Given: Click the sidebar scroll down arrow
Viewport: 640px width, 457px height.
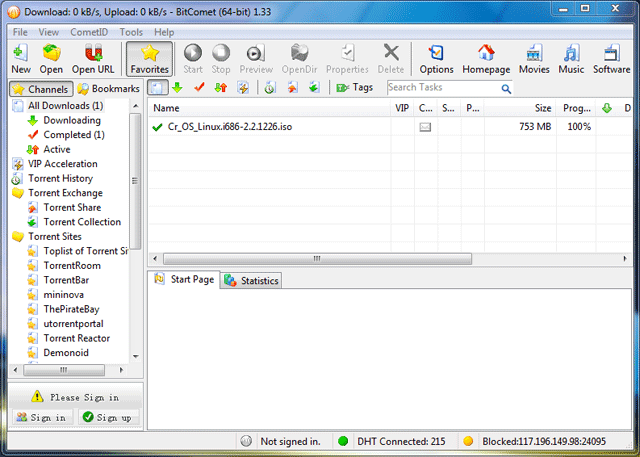Looking at the screenshot, I should point(136,356).
